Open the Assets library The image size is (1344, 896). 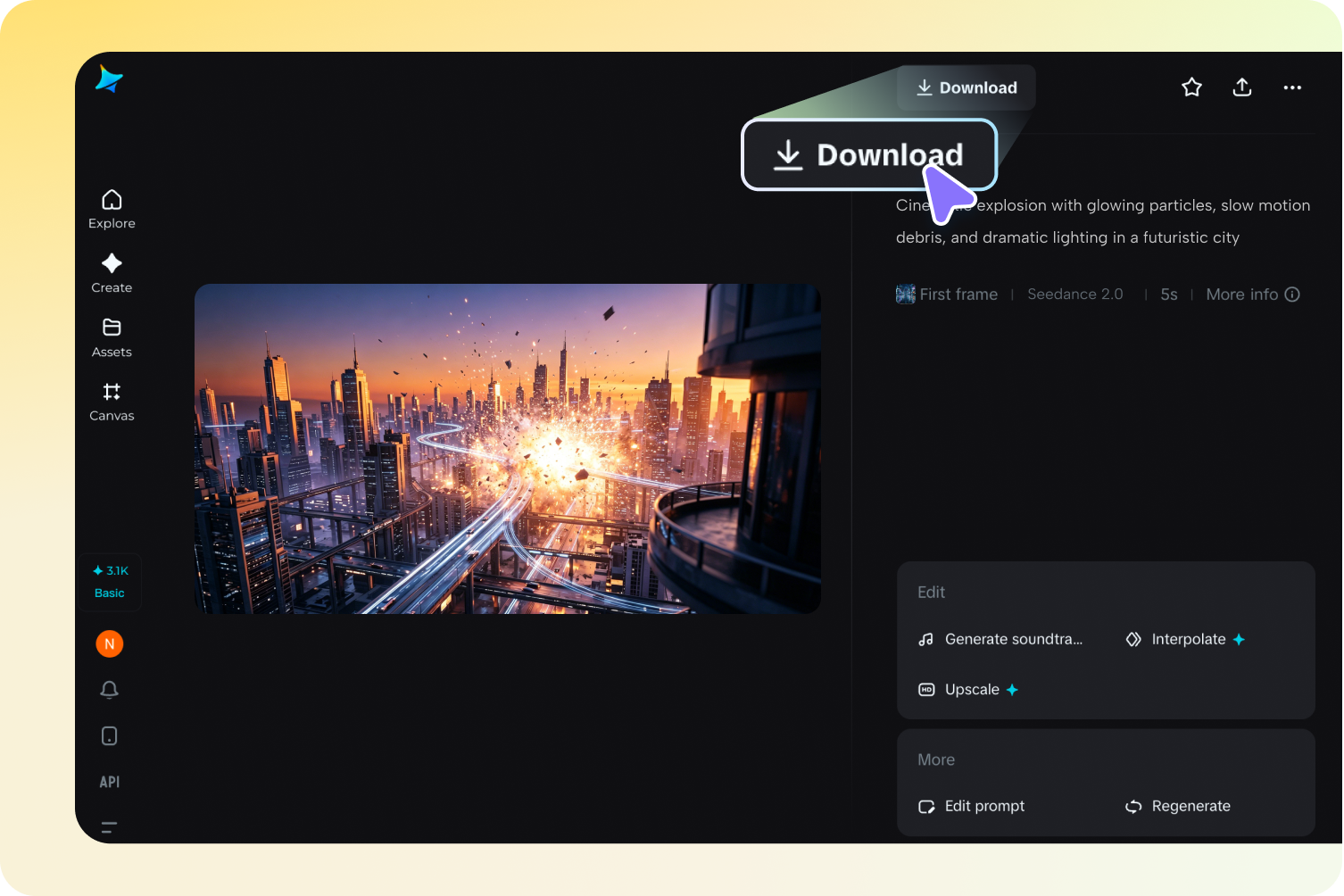pos(112,338)
